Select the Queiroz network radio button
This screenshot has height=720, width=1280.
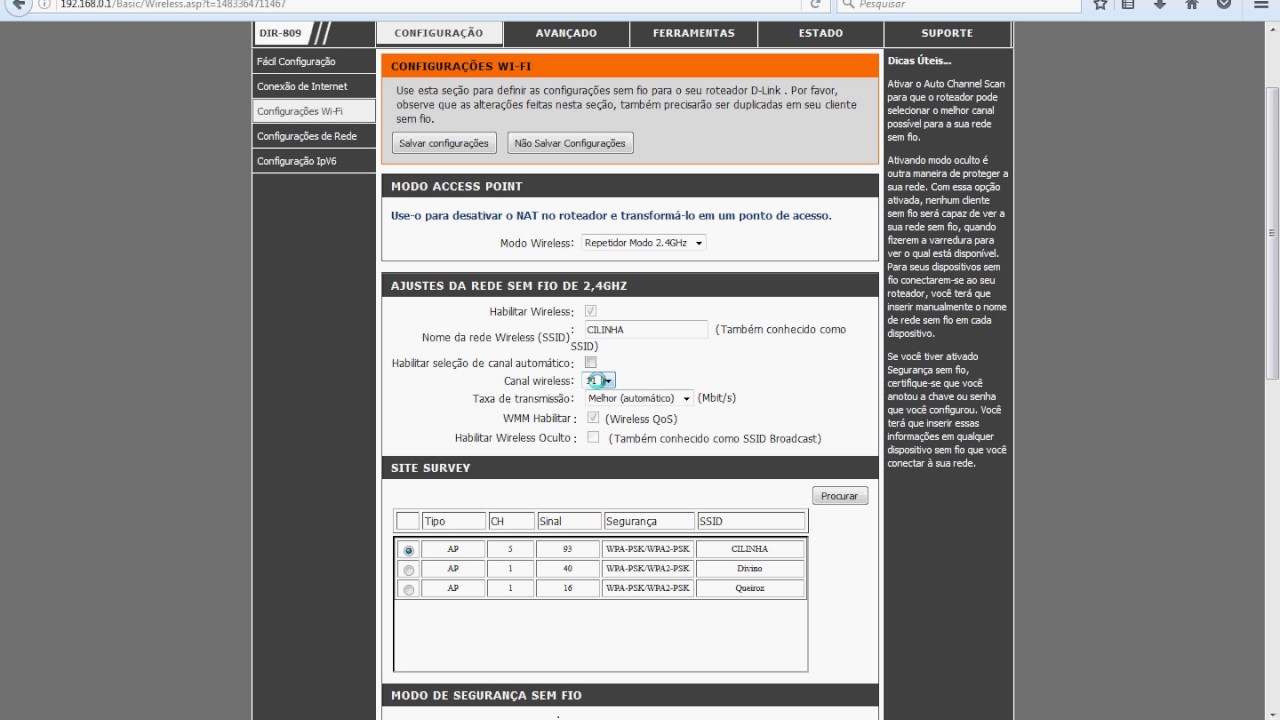point(408,590)
